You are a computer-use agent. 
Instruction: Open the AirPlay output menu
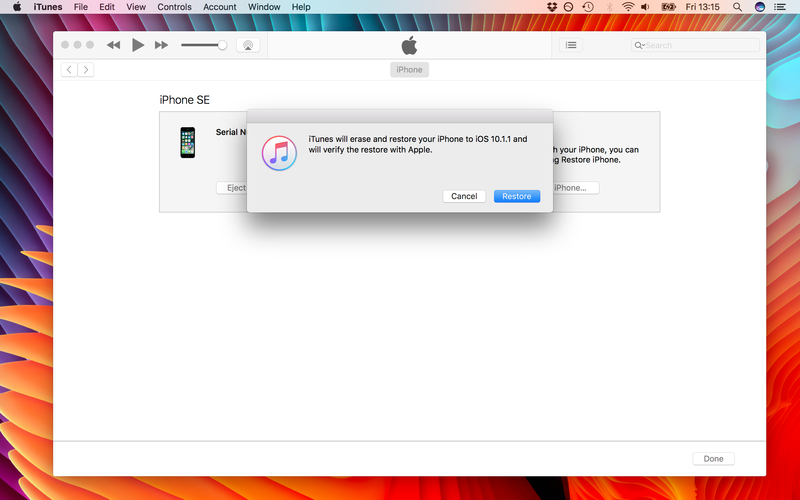[248, 45]
